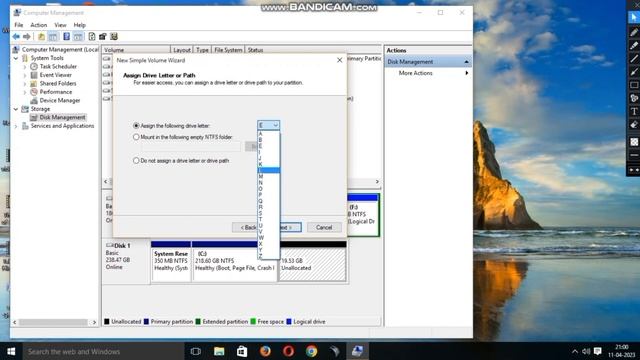Click Show/Hide Action Pane toolbar icon
The width and height of the screenshot is (640, 360).
78,37
